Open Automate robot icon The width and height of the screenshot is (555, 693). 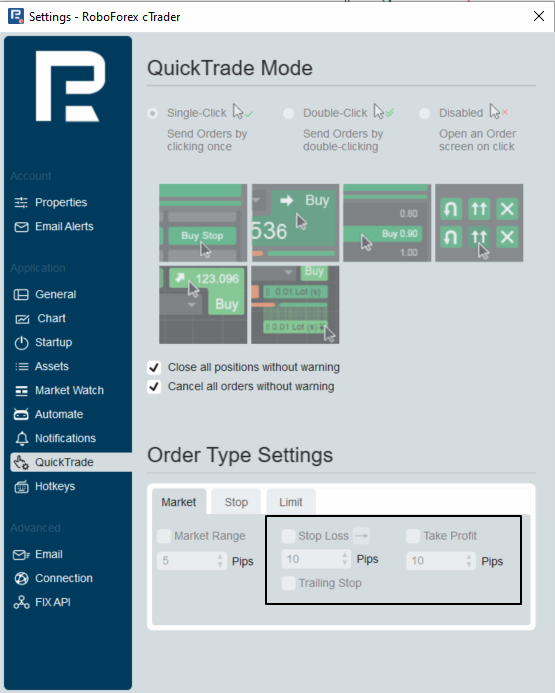[x=21, y=414]
